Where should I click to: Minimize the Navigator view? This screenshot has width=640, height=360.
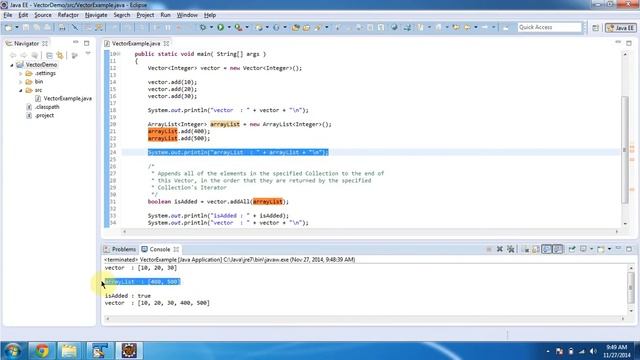tap(76, 42)
